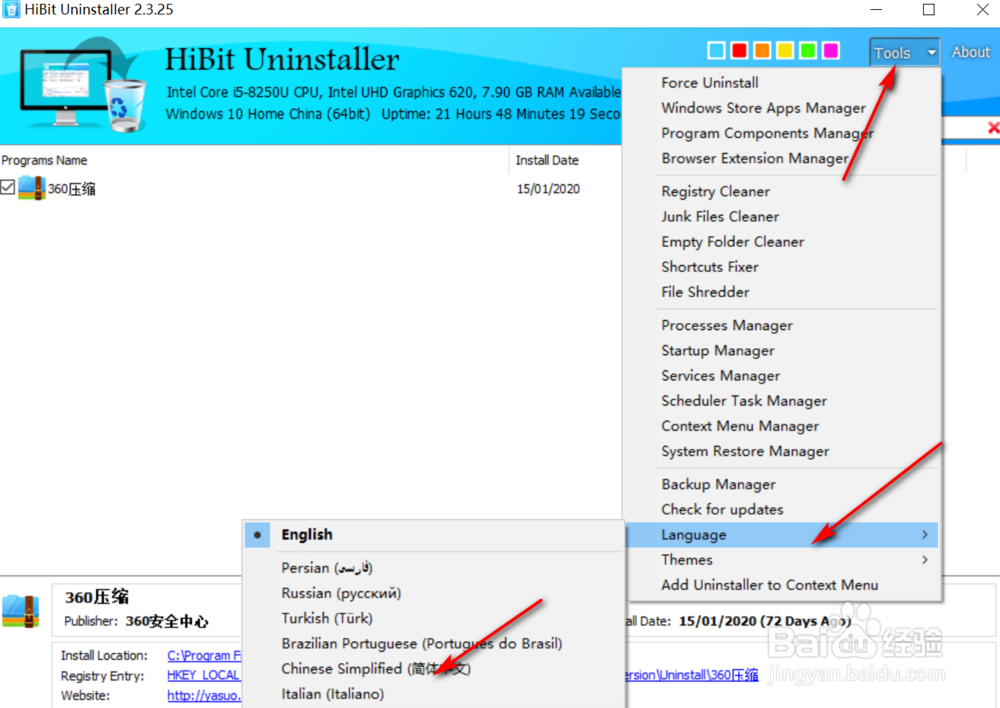
Task: Click the large 360压缩 icon in details panel
Action: 21,610
